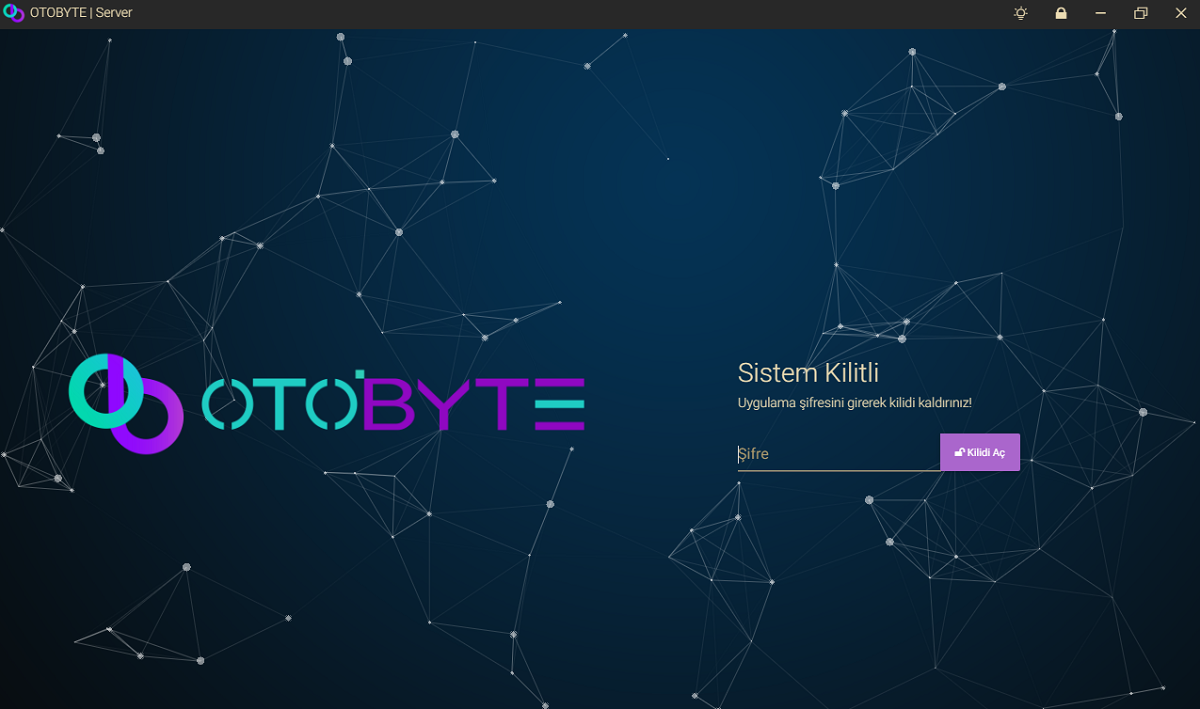Restore down the OTOBYTE window
Screen dimensions: 1200x709
tap(1140, 13)
